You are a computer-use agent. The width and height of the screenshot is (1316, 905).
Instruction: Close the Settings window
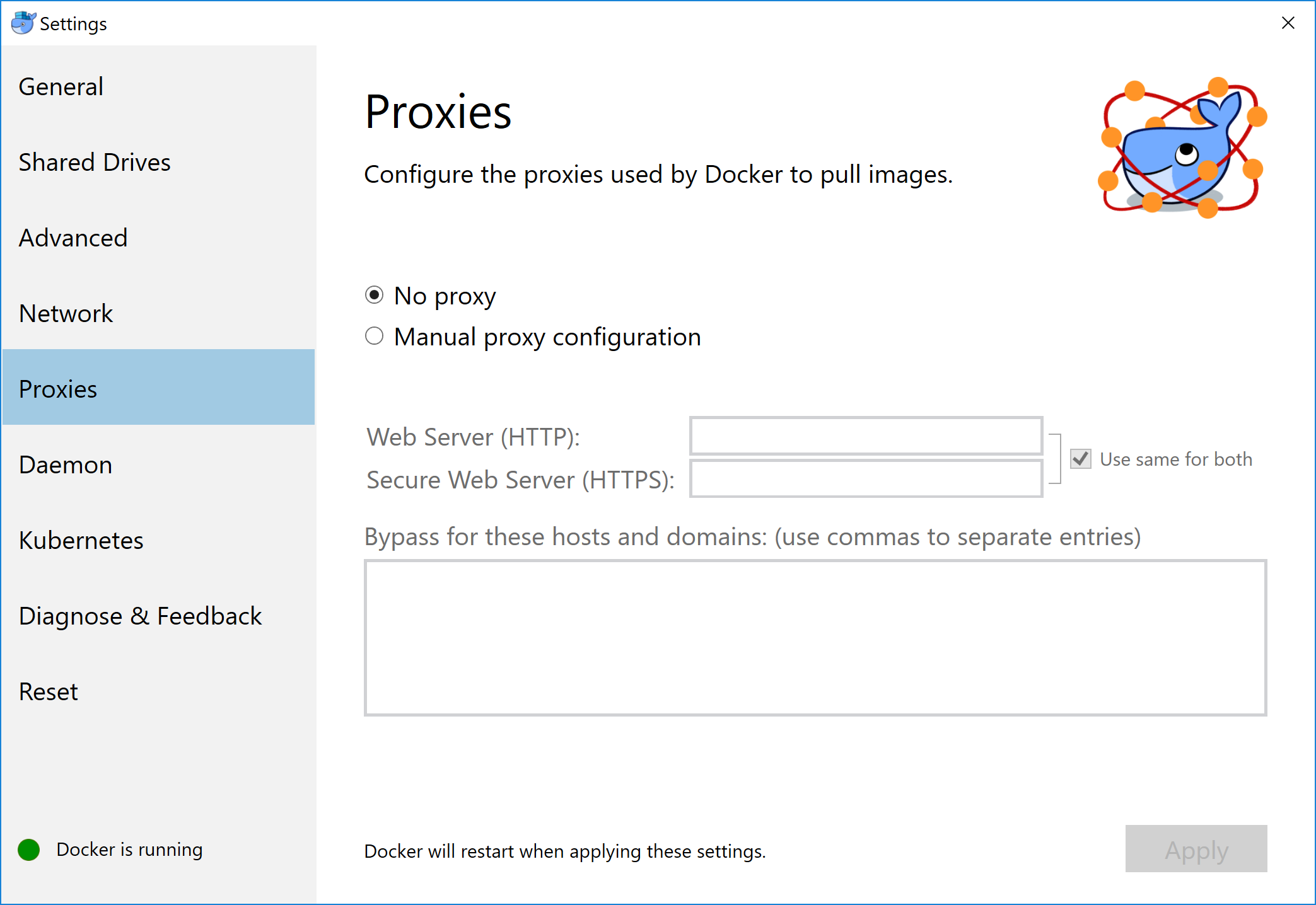coord(1288,23)
